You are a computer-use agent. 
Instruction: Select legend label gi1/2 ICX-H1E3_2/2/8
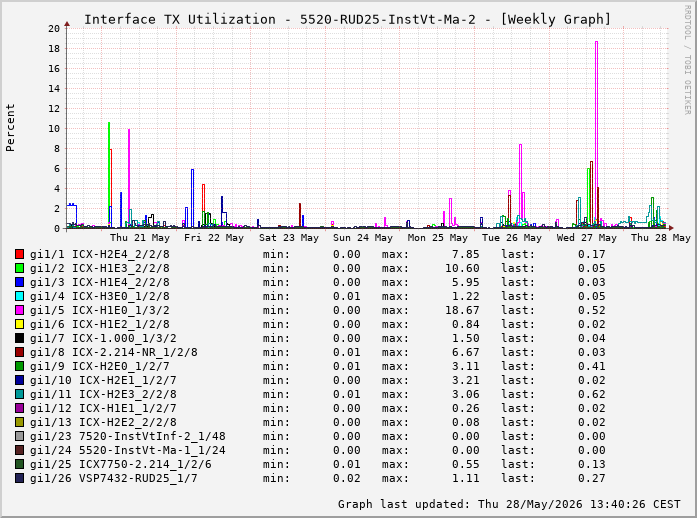click(100, 268)
